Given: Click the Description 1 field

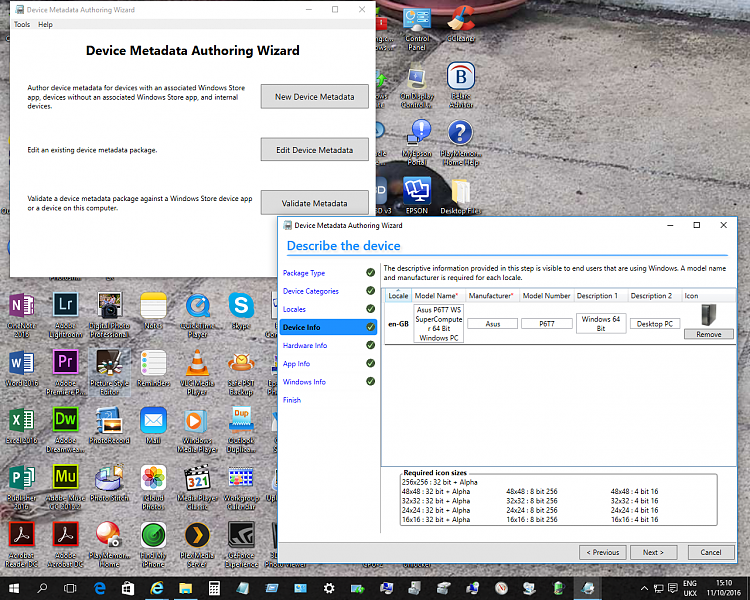Looking at the screenshot, I should point(601,324).
